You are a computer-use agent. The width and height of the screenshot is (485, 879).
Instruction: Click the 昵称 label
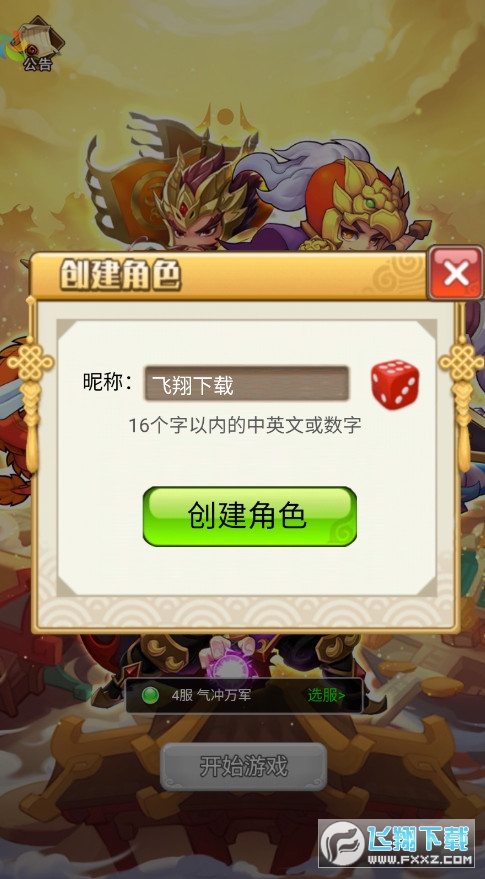[x=108, y=382]
